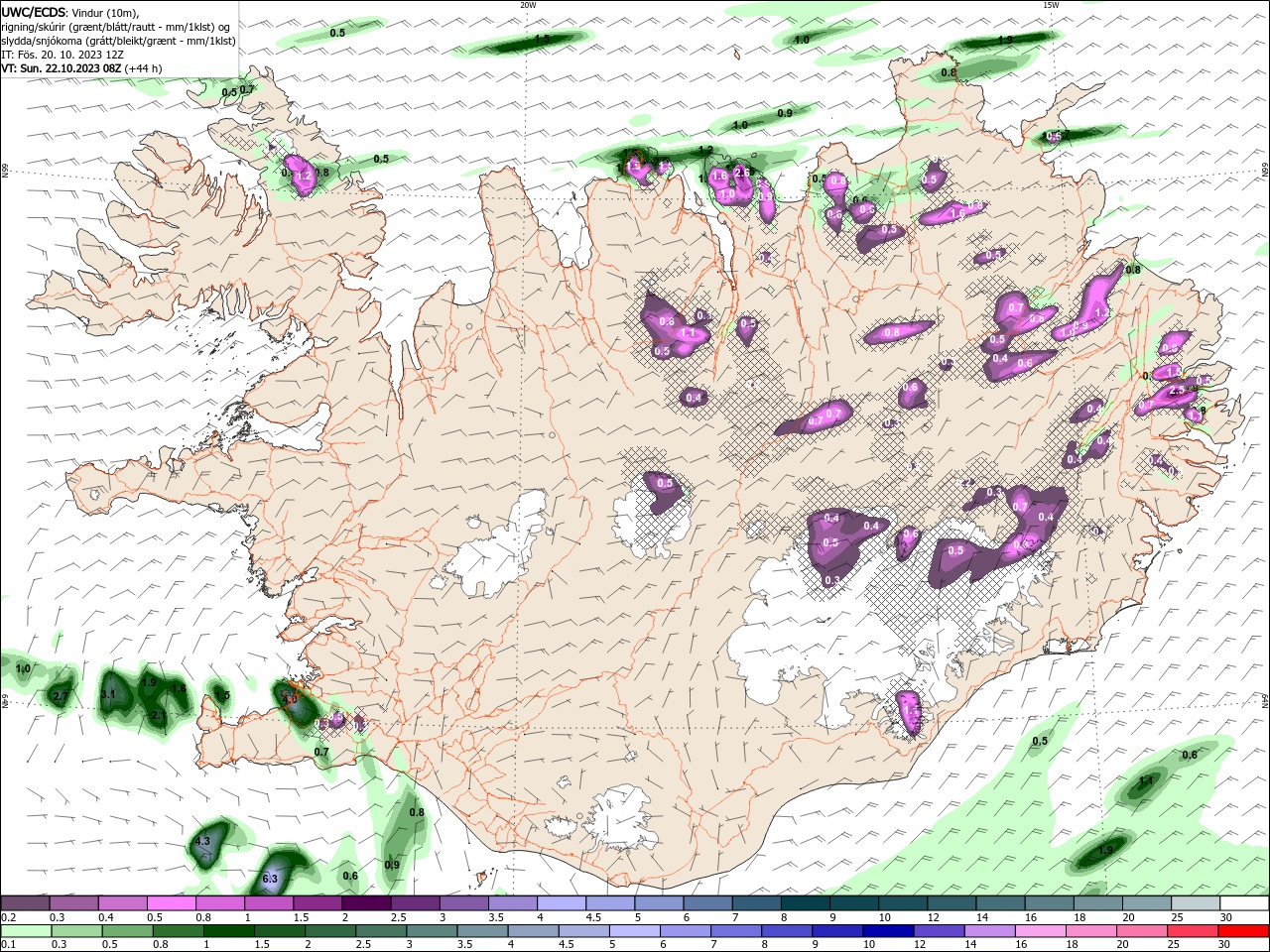The image size is (1270, 952).
Task: Pick the upper legend swatch between 0.5 and 0.8
Action: click(171, 903)
